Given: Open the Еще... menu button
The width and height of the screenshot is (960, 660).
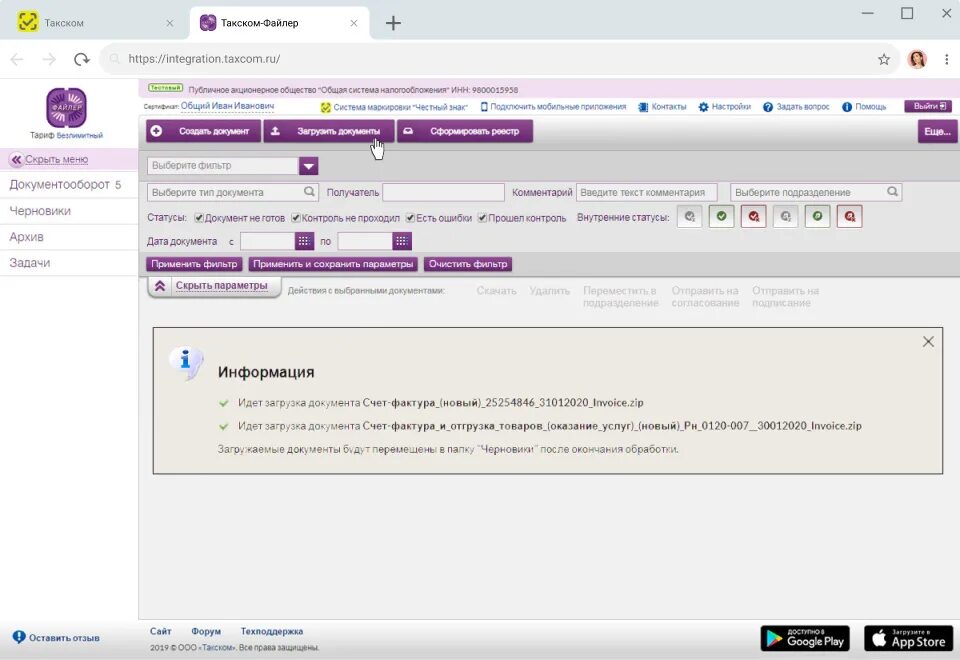Looking at the screenshot, I should point(937,131).
